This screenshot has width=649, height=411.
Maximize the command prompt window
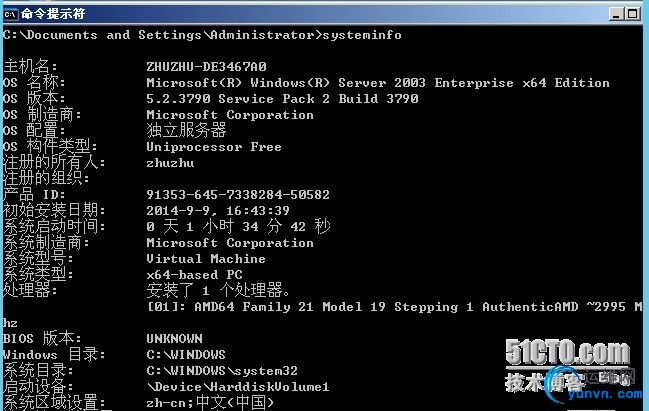(632, 14)
